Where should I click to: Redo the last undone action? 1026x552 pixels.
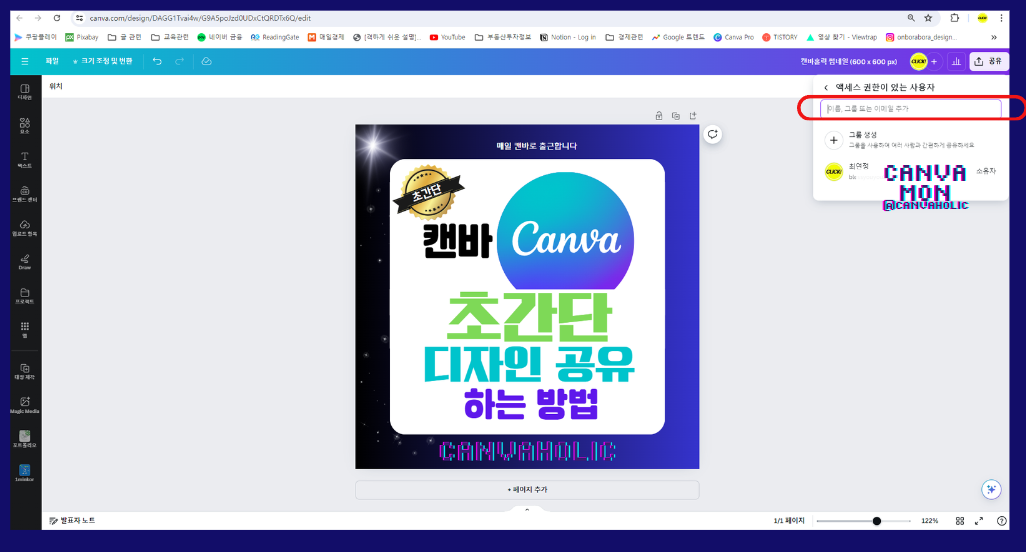[179, 61]
